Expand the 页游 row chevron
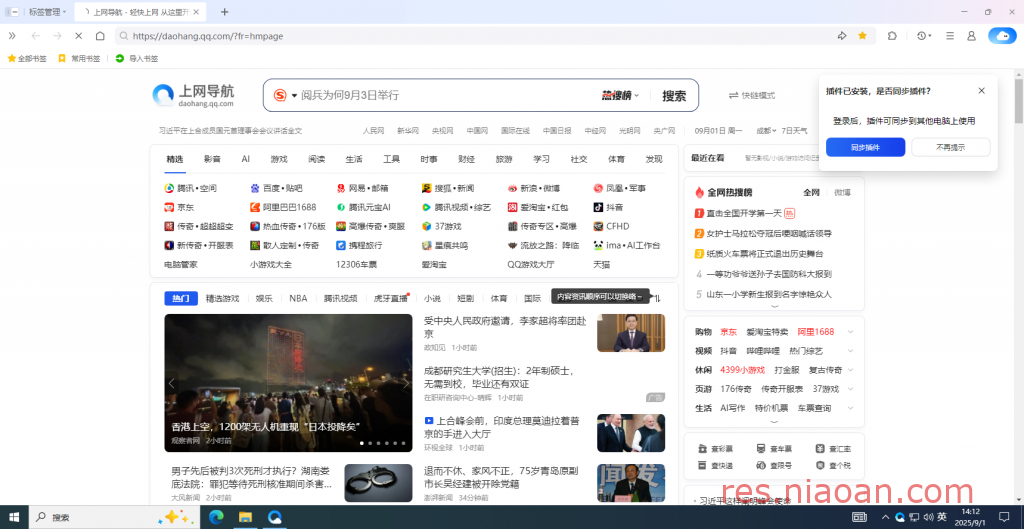 click(x=850, y=389)
